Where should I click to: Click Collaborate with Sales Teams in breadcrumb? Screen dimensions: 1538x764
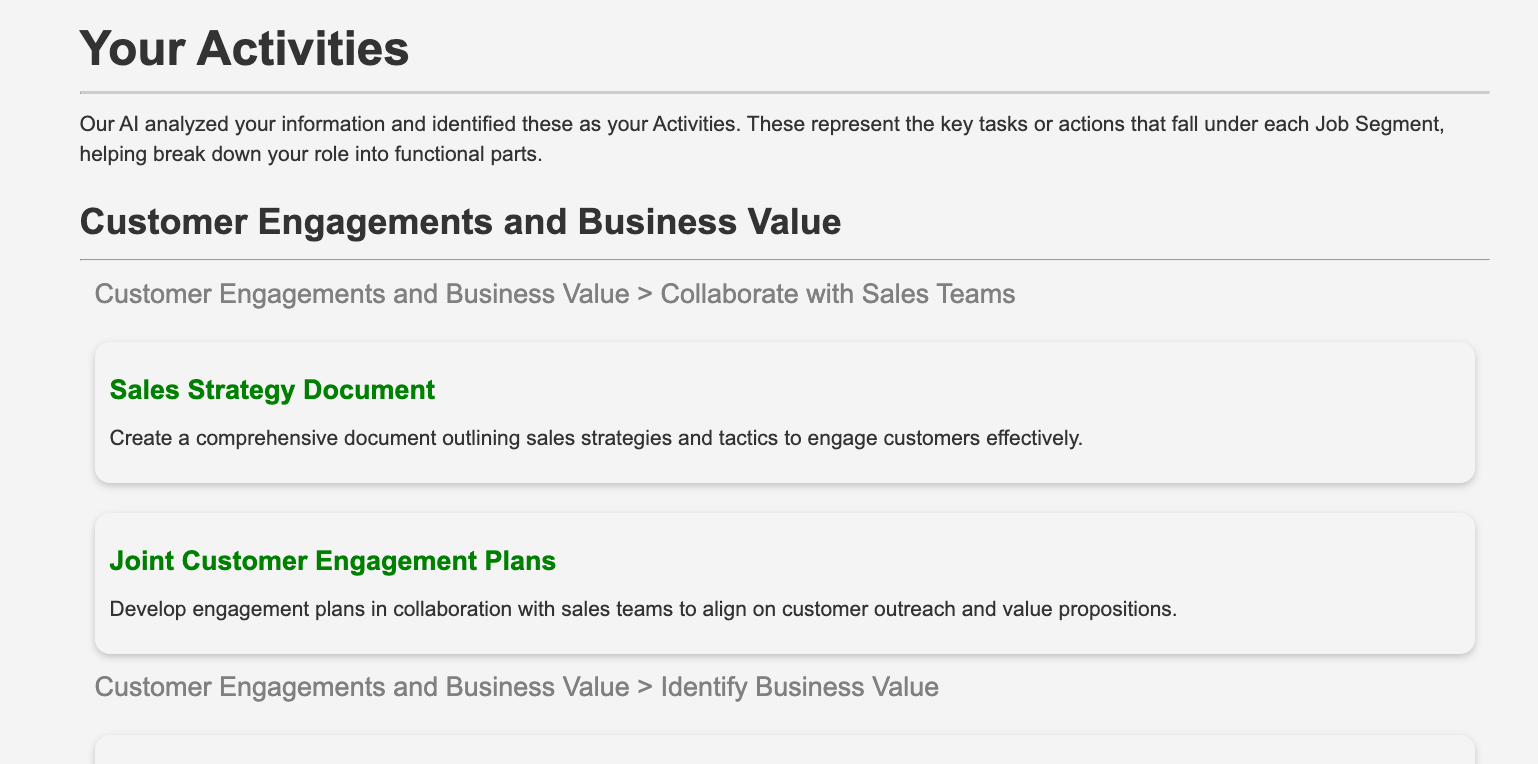(837, 294)
